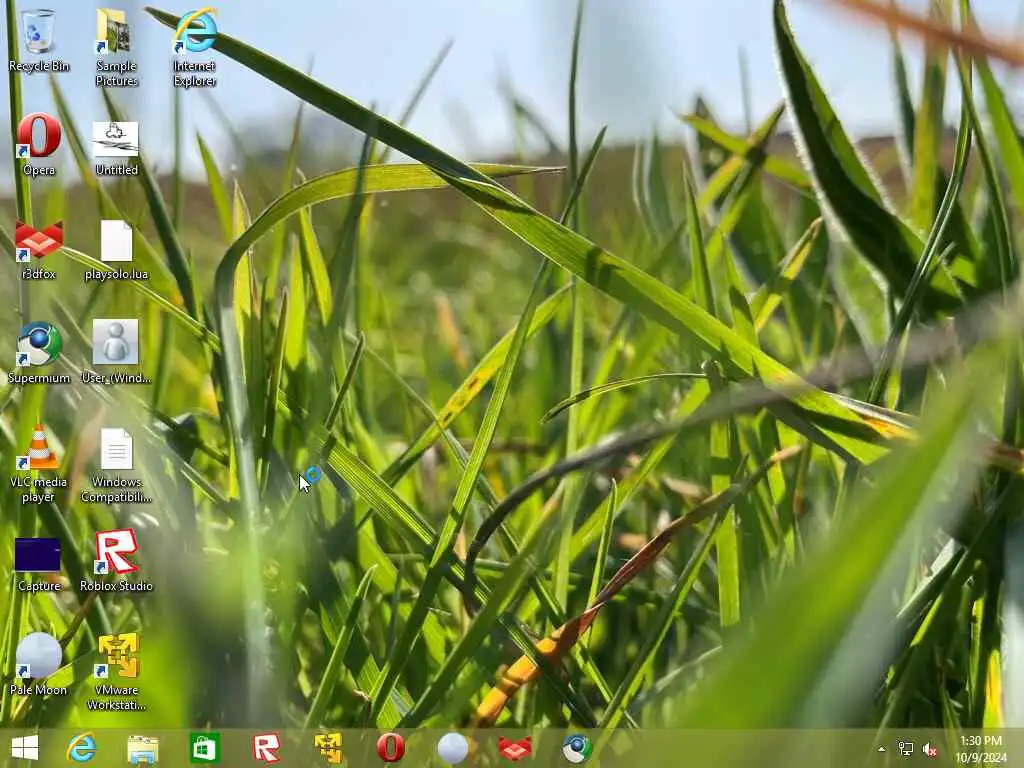1024x768 pixels.
Task: Launch Supermium from the taskbar
Action: pyautogui.click(x=577, y=748)
